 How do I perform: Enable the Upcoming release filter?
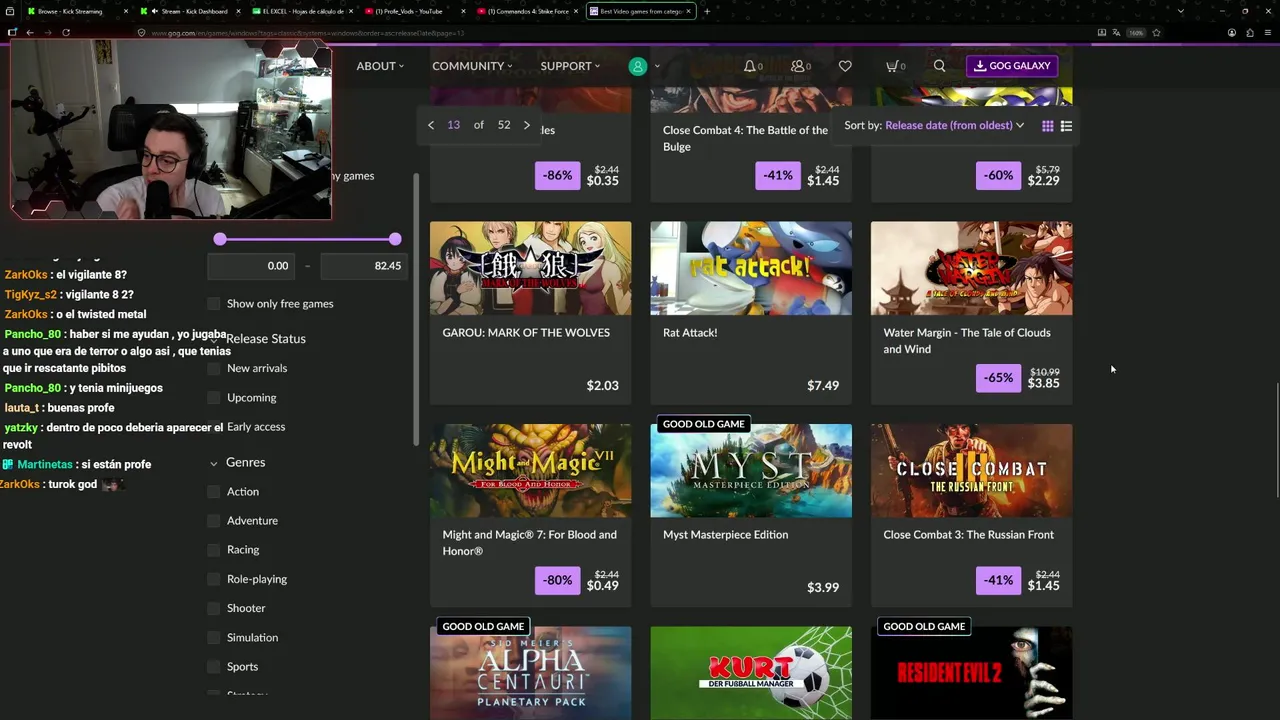213,398
